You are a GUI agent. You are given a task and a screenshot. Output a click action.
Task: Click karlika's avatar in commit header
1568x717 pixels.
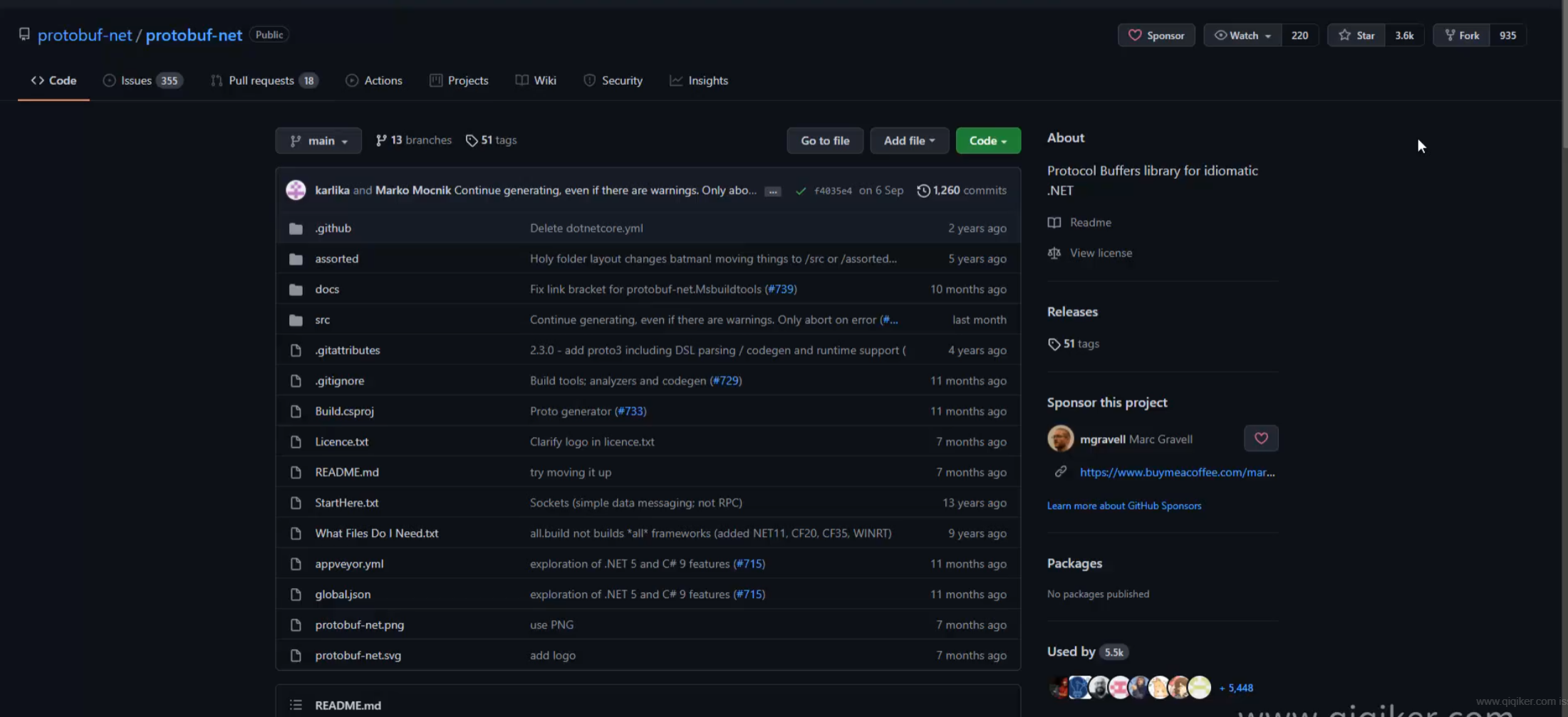point(296,190)
